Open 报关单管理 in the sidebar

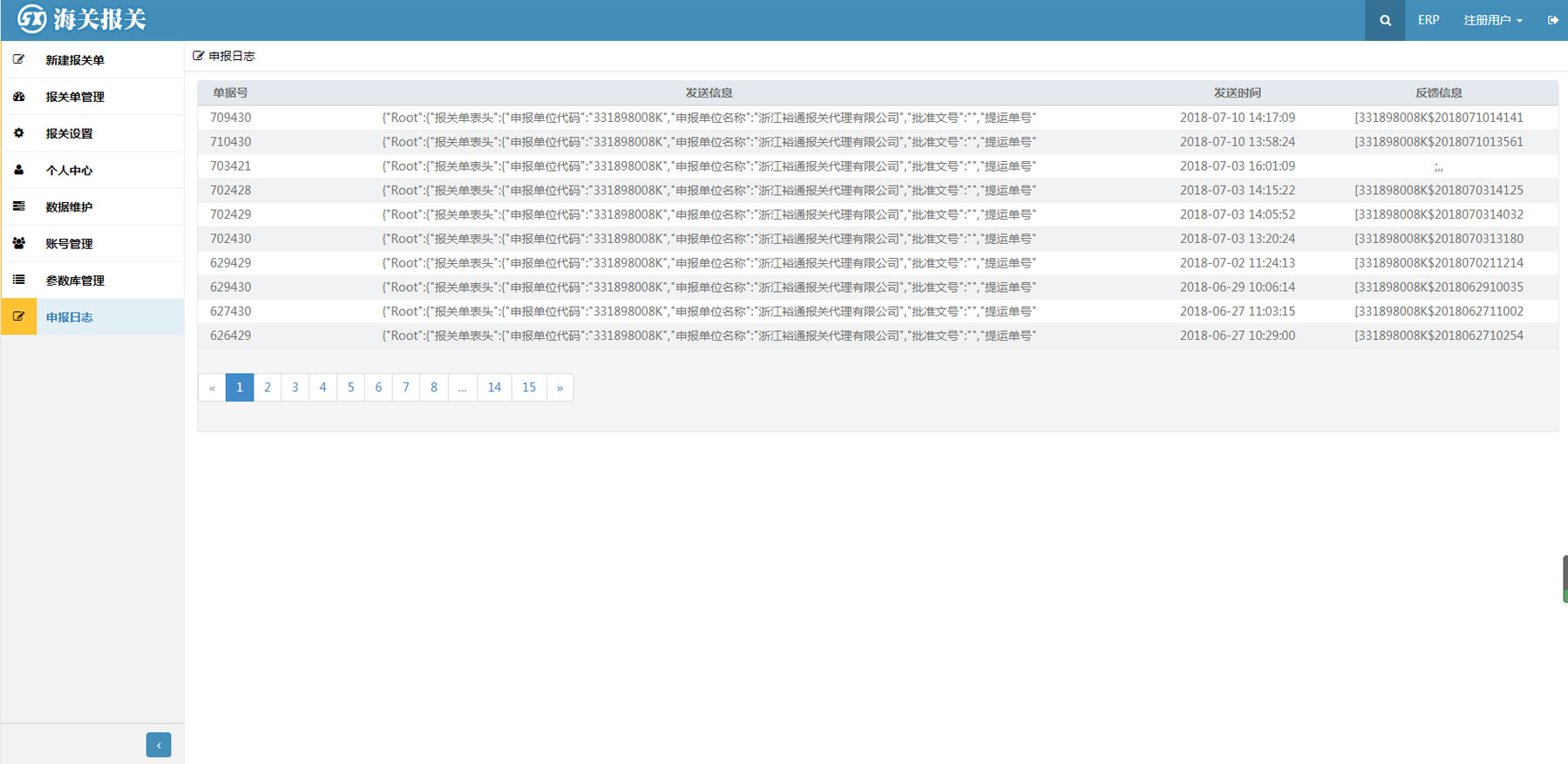92,97
